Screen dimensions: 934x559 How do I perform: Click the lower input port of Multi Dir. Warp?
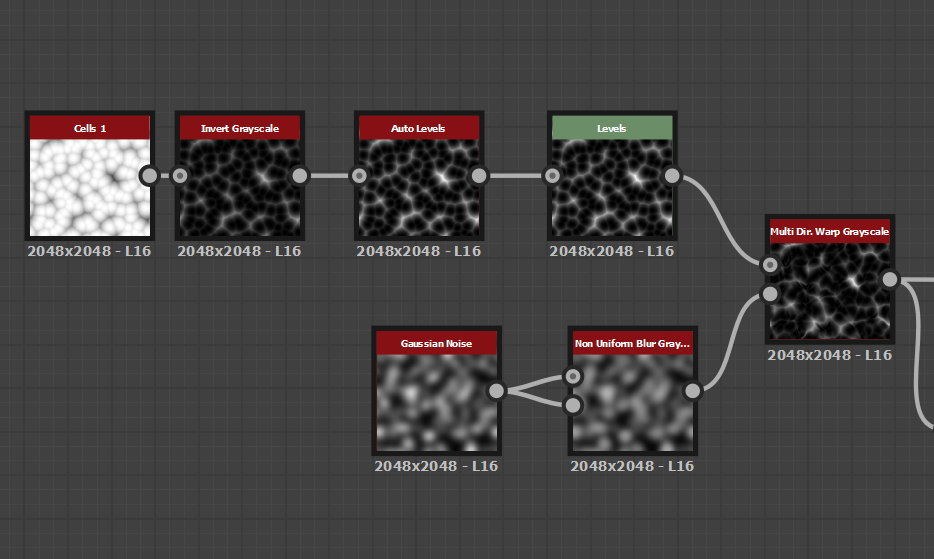tap(770, 294)
